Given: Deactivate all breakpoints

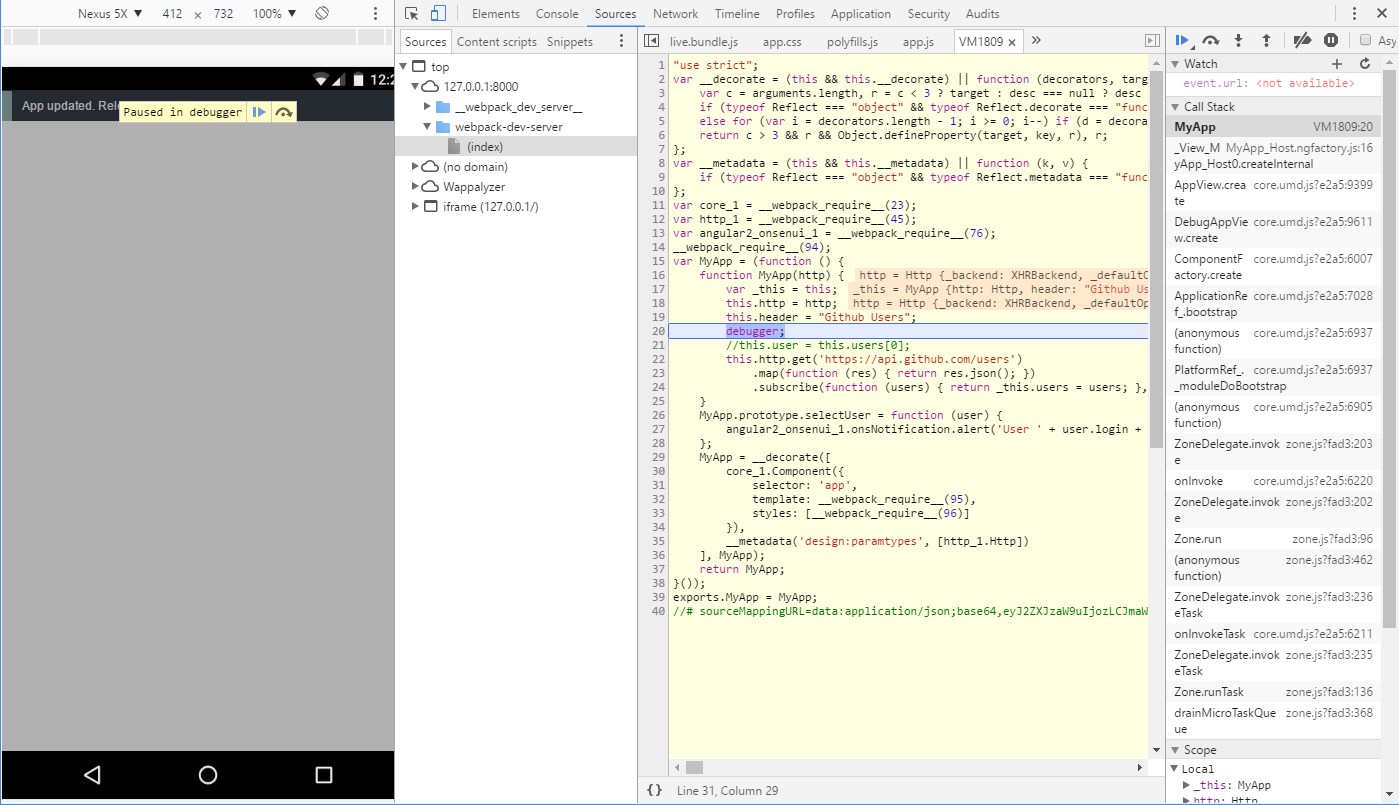Looking at the screenshot, I should [1301, 41].
